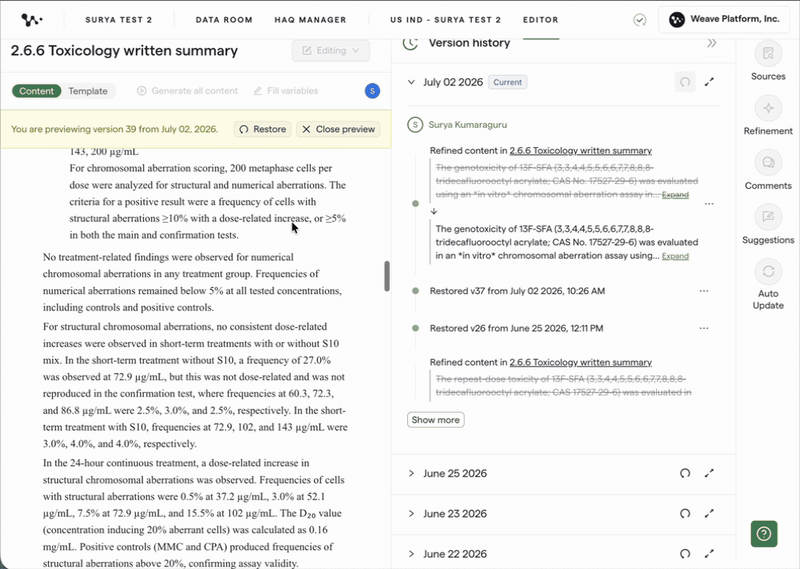Open the Data Room tab

point(224,20)
